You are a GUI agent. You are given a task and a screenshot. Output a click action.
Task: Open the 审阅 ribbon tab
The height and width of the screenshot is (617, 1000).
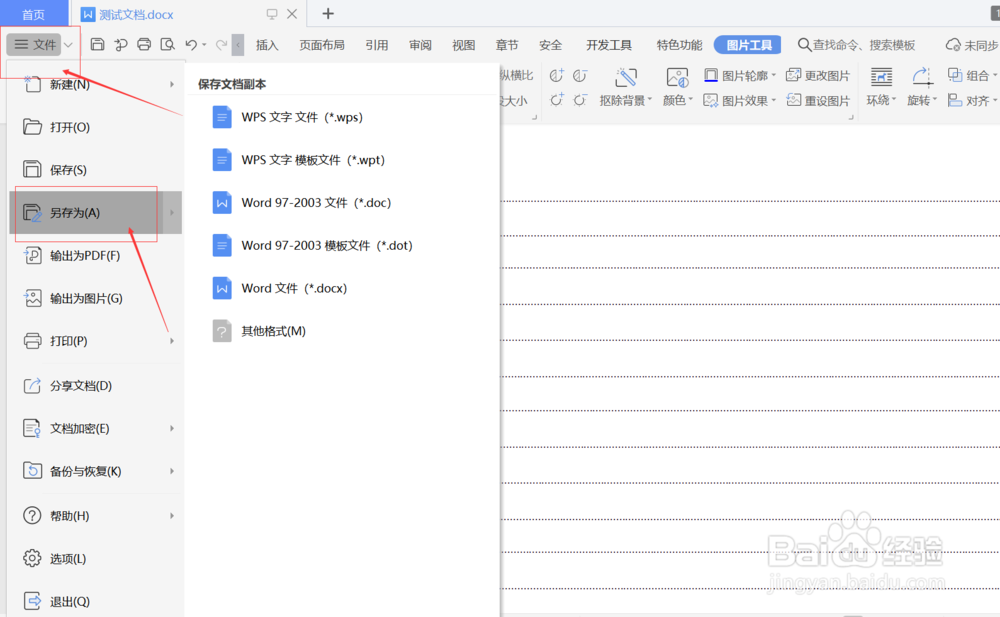(420, 45)
